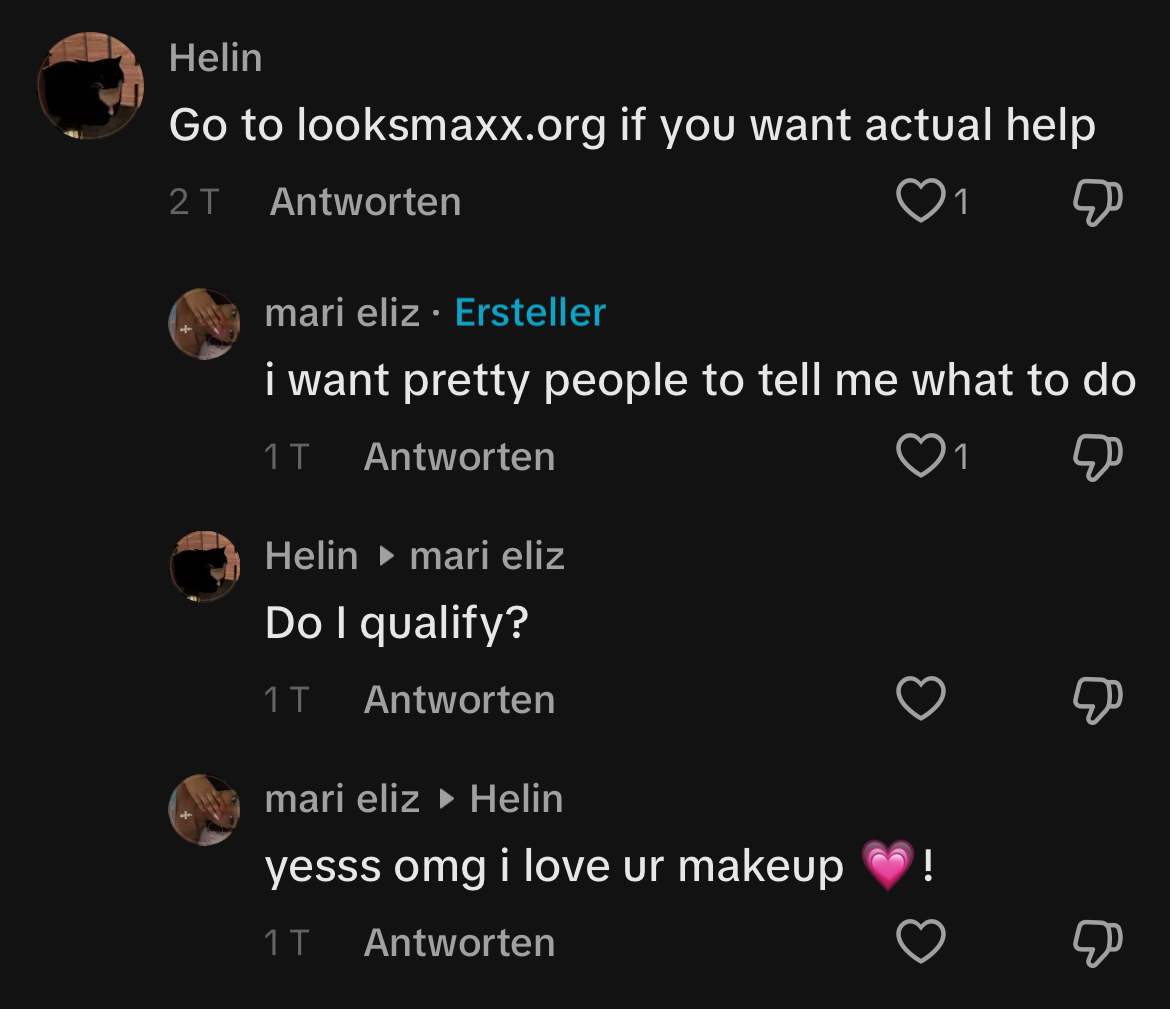Like Helin's looksmaxx.org comment
Image resolution: width=1170 pixels, height=1009 pixels.
coord(921,201)
